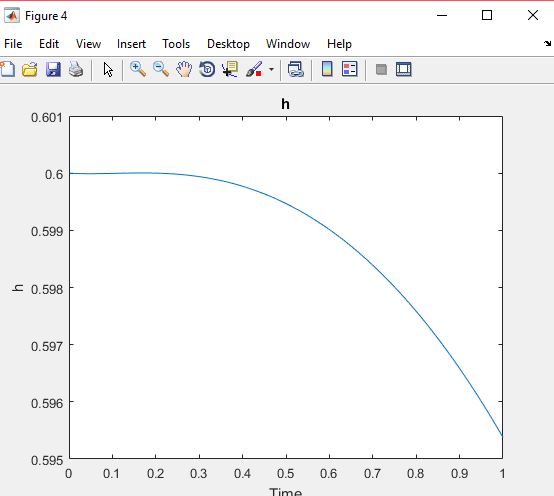Open a file with the folder icon
Image resolution: width=554 pixels, height=496 pixels.
click(30, 69)
